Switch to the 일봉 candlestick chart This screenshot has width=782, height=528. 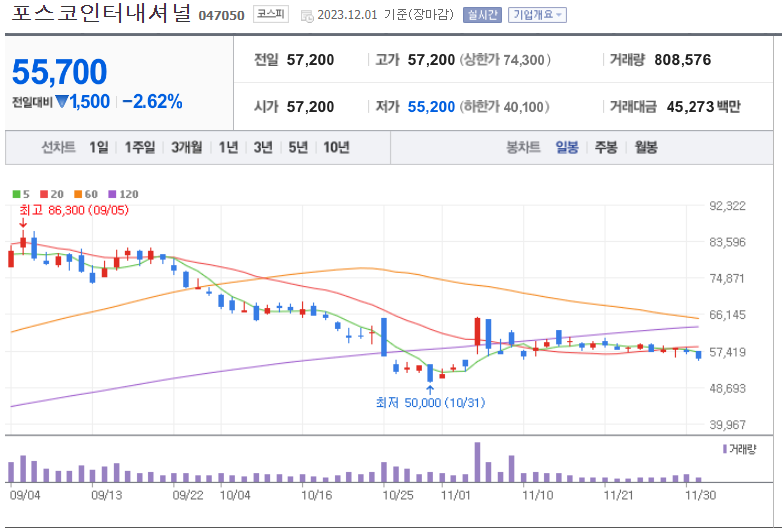coord(567,147)
